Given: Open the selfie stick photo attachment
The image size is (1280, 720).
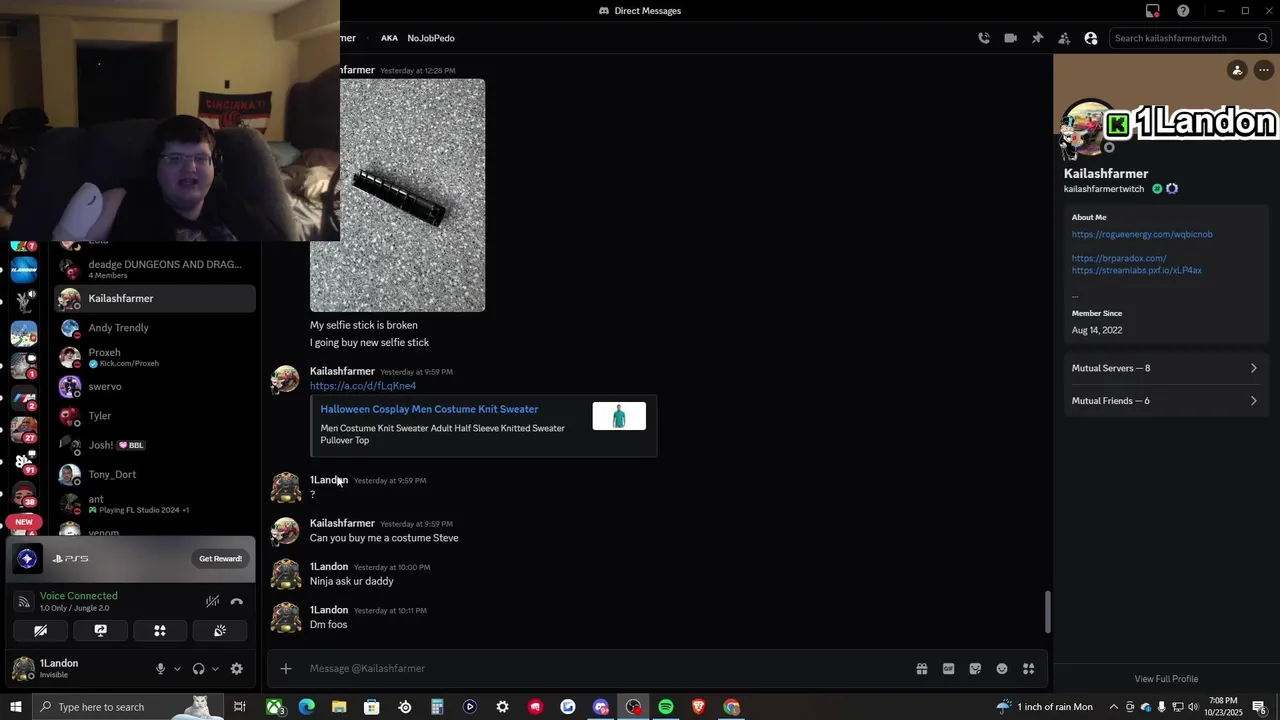Looking at the screenshot, I should point(397,195).
